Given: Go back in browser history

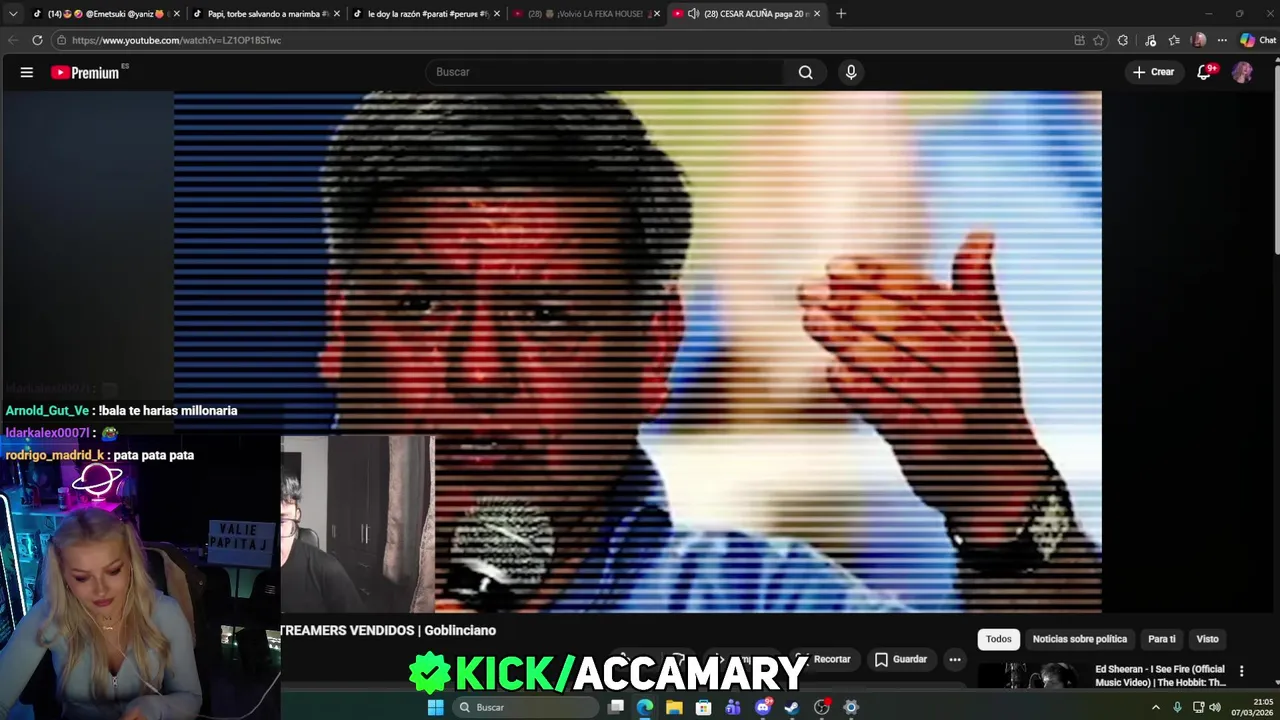Looking at the screenshot, I should (x=13, y=40).
